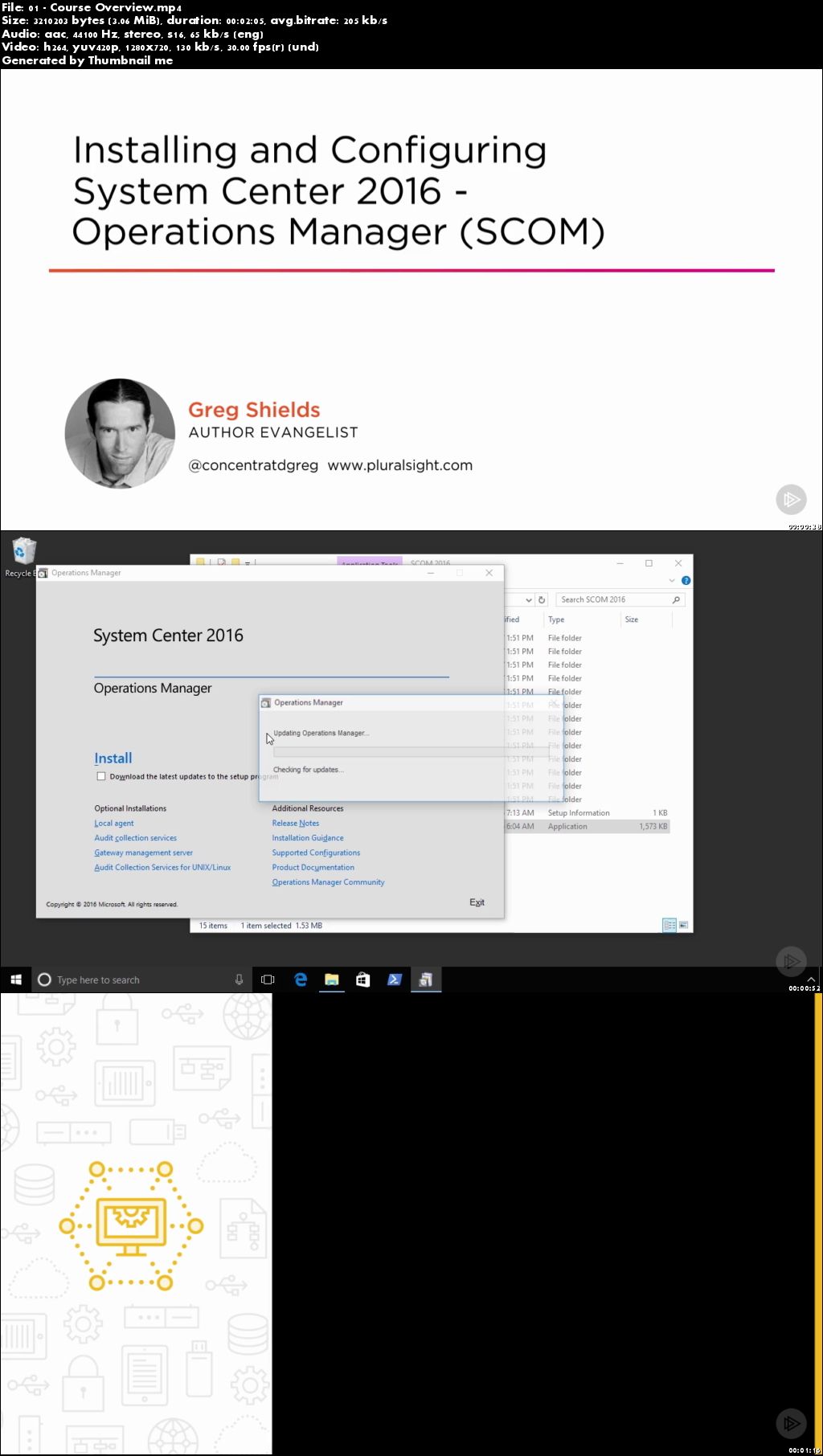Image resolution: width=823 pixels, height=1456 pixels.
Task: Sort by the Size column header
Action: pos(632,620)
